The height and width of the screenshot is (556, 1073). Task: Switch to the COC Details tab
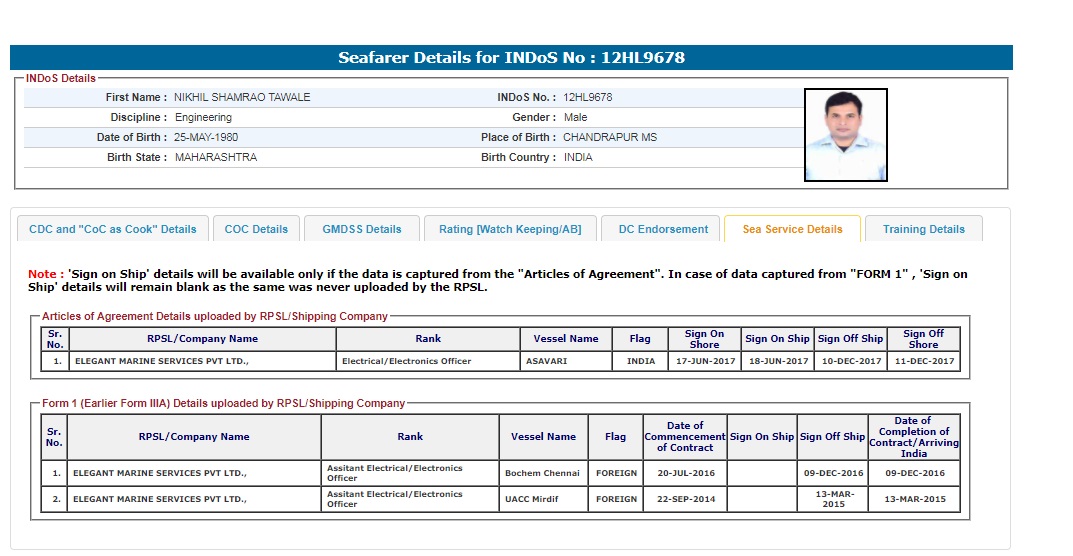click(256, 229)
